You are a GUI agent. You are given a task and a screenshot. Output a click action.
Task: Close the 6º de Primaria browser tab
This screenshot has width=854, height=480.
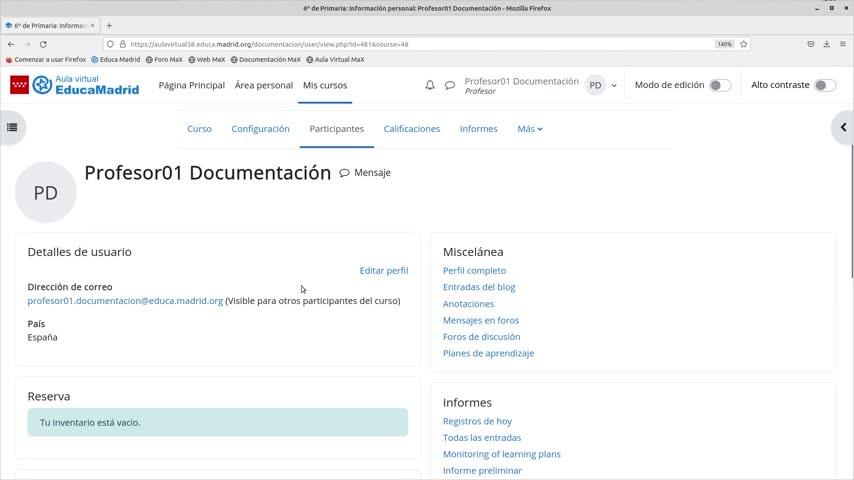pyautogui.click(x=93, y=26)
